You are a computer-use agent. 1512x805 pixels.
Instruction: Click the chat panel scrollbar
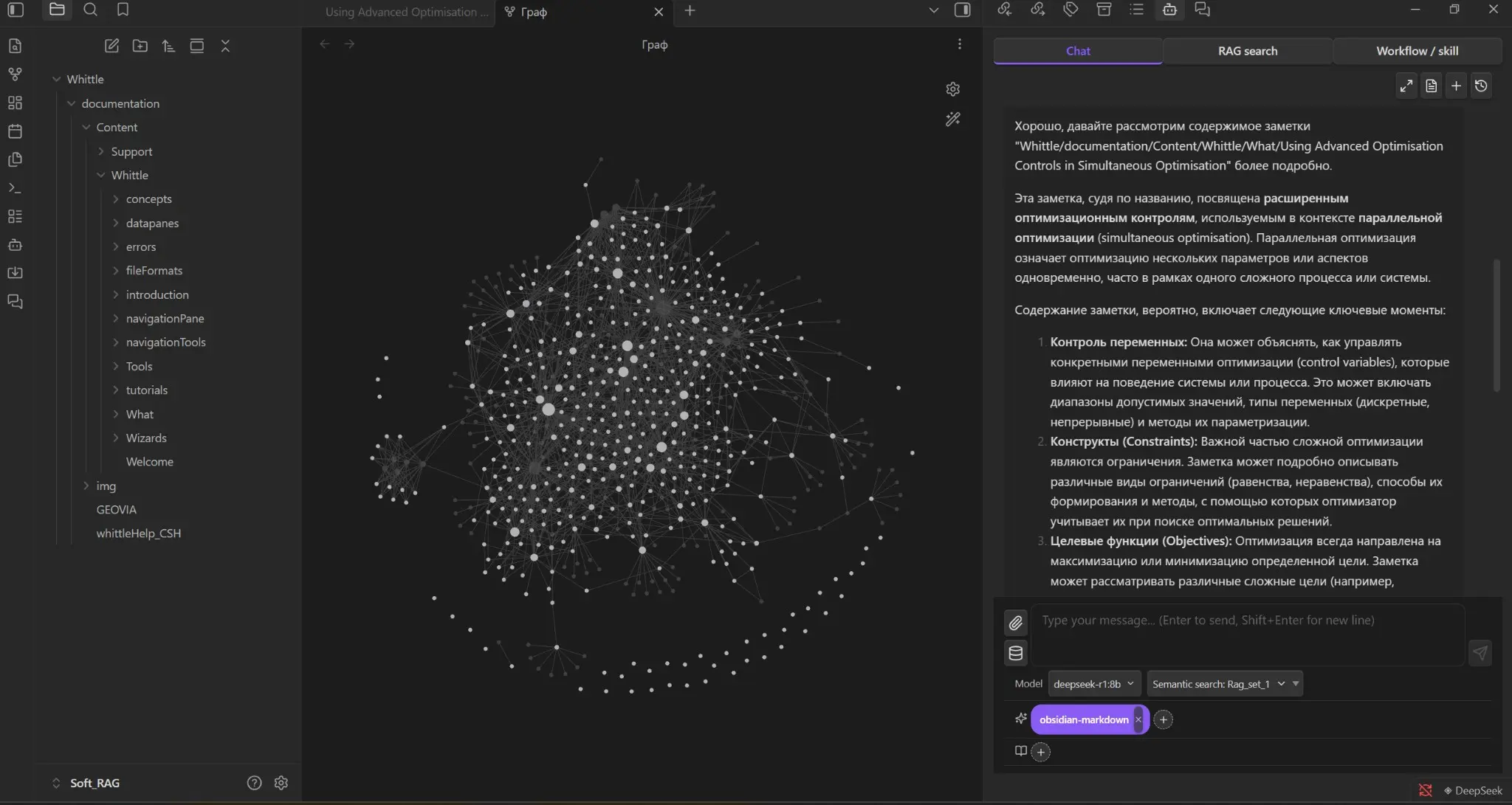point(1496,325)
